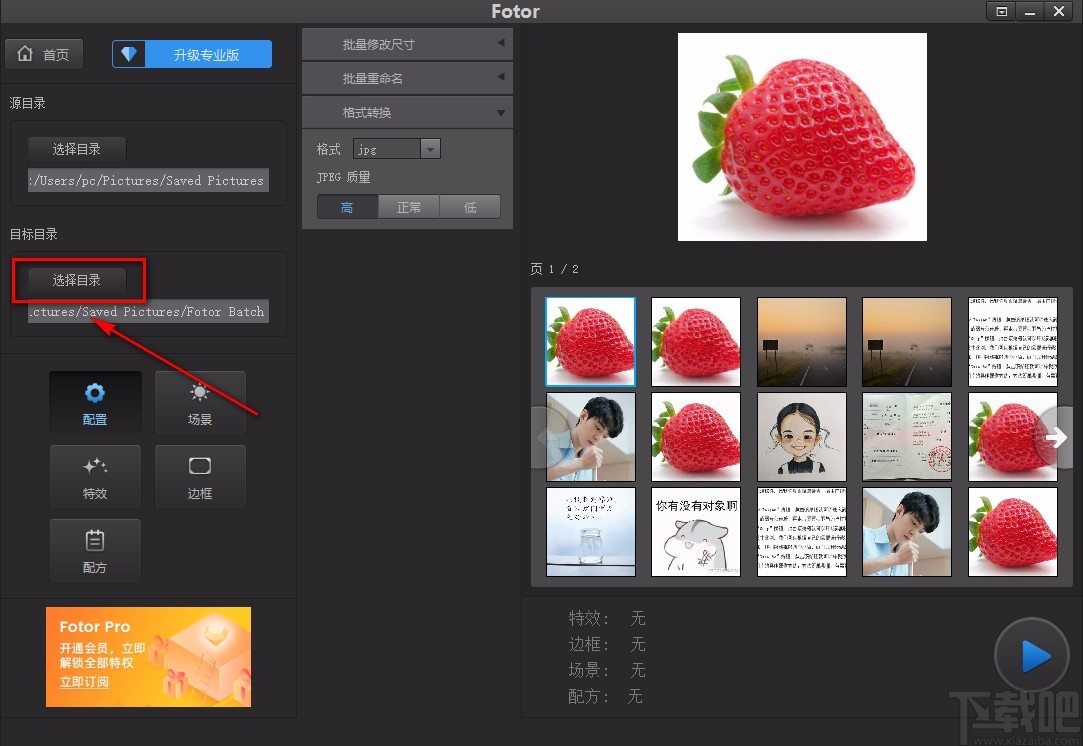
Task: Click the window restore-down button
Action: click(1001, 11)
